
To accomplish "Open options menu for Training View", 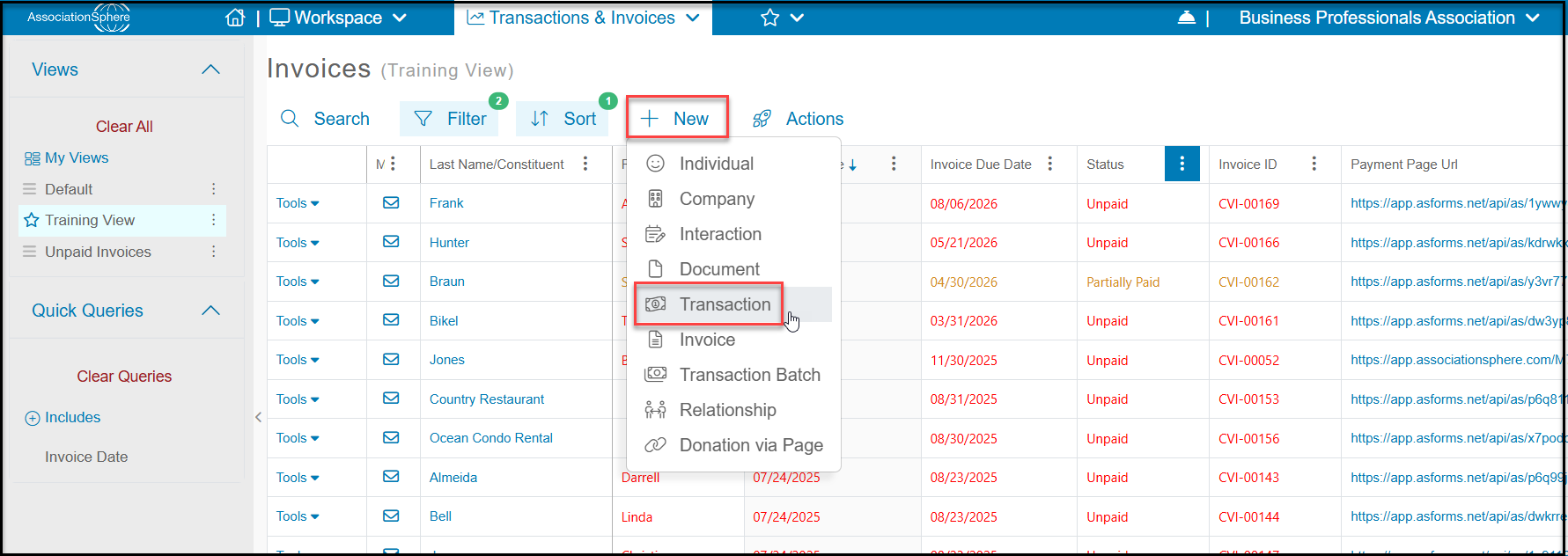I will tap(213, 220).
